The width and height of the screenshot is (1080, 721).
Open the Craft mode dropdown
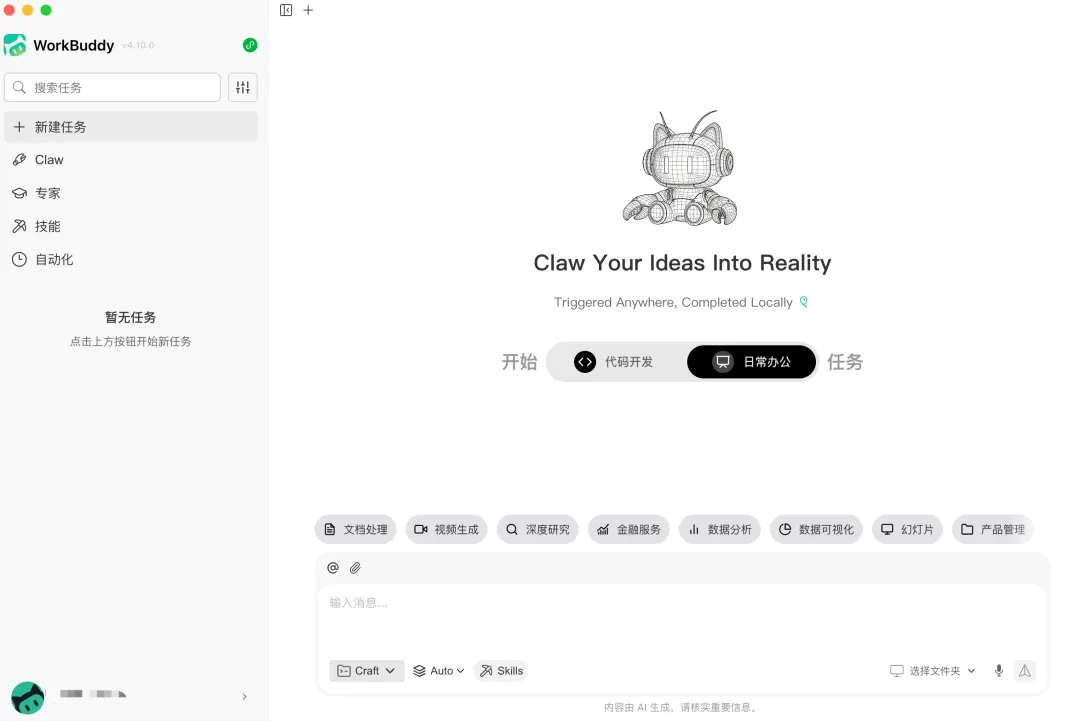tap(366, 671)
